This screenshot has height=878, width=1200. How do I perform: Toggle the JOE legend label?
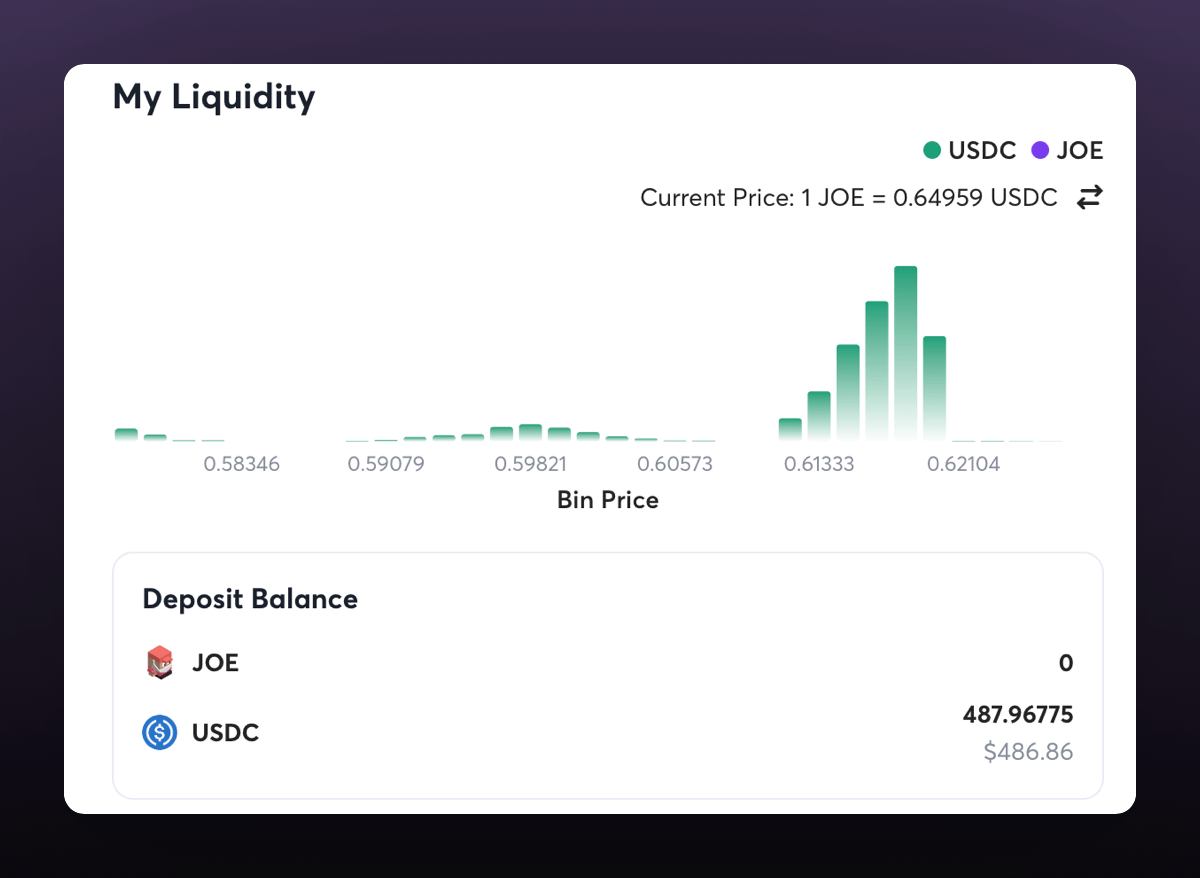coord(1080,151)
